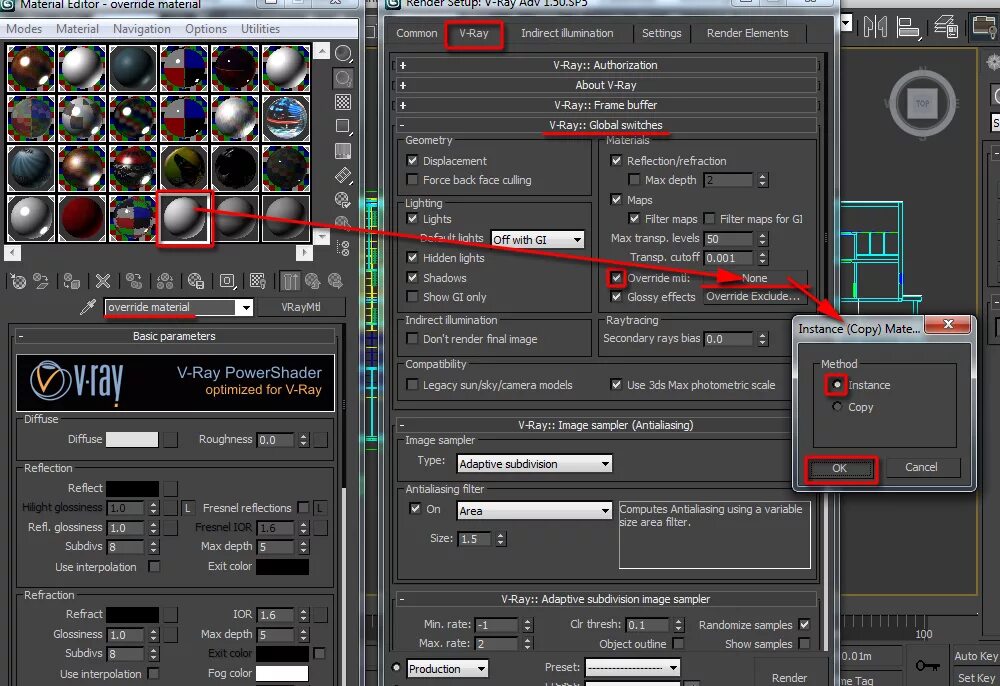Select Copy radio button
This screenshot has width=1000, height=686.
point(837,406)
